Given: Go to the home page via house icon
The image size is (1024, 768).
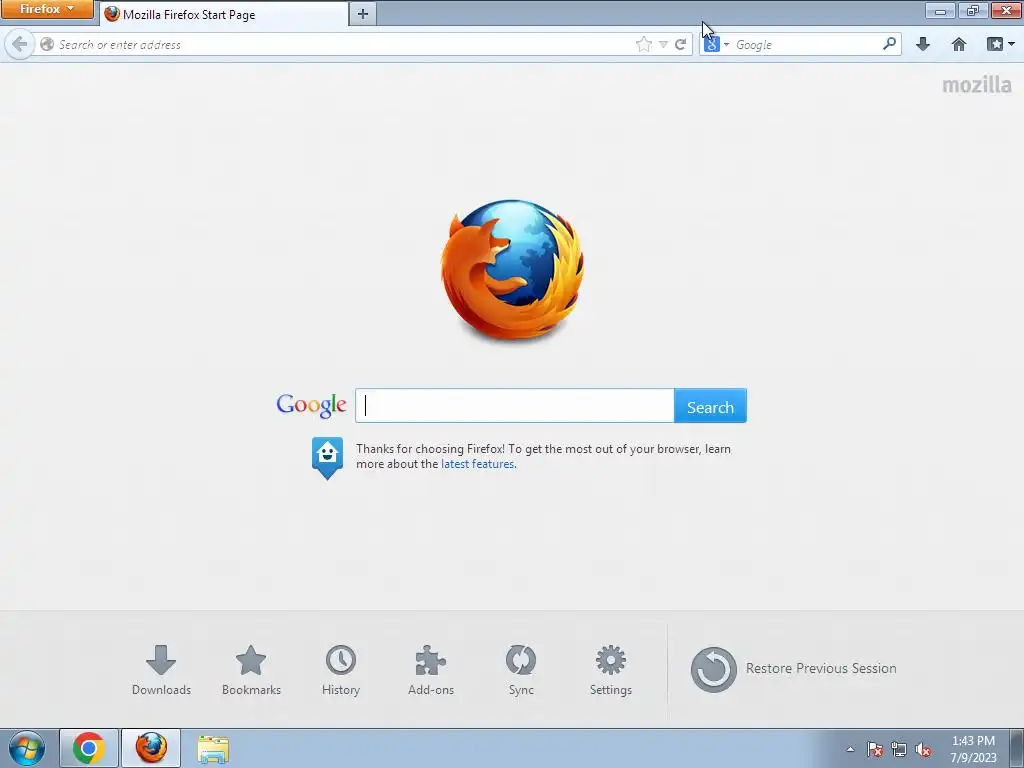Looking at the screenshot, I should [959, 44].
